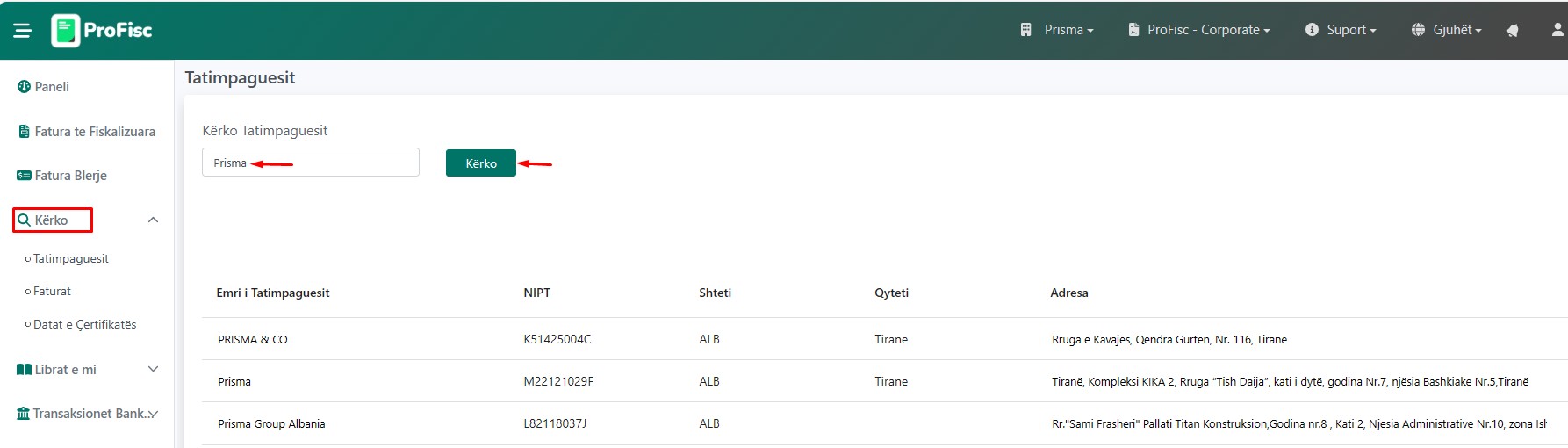The width and height of the screenshot is (1568, 448).
Task: Click the info icon beside Suport
Action: [1312, 30]
